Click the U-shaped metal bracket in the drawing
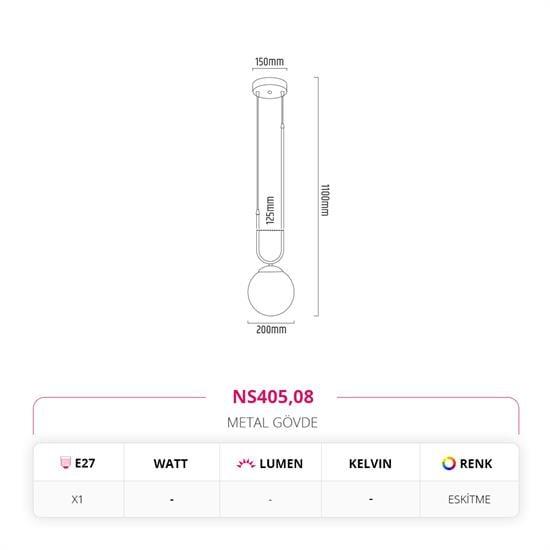The image size is (550, 550). click(270, 247)
